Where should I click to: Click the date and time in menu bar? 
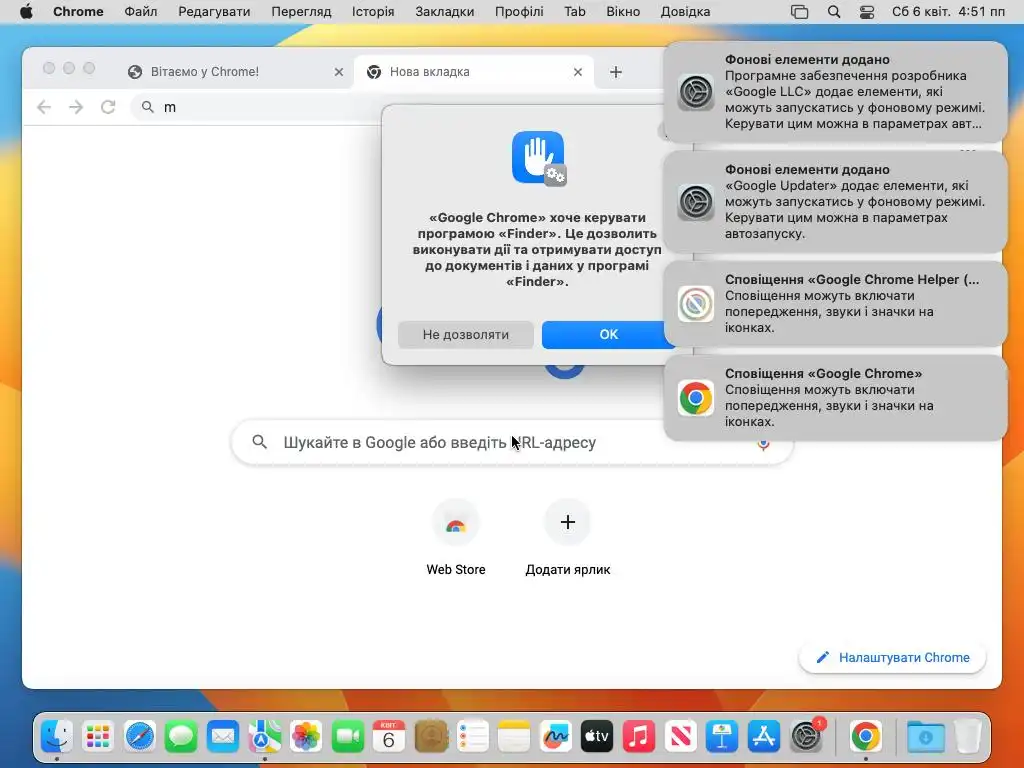(948, 12)
